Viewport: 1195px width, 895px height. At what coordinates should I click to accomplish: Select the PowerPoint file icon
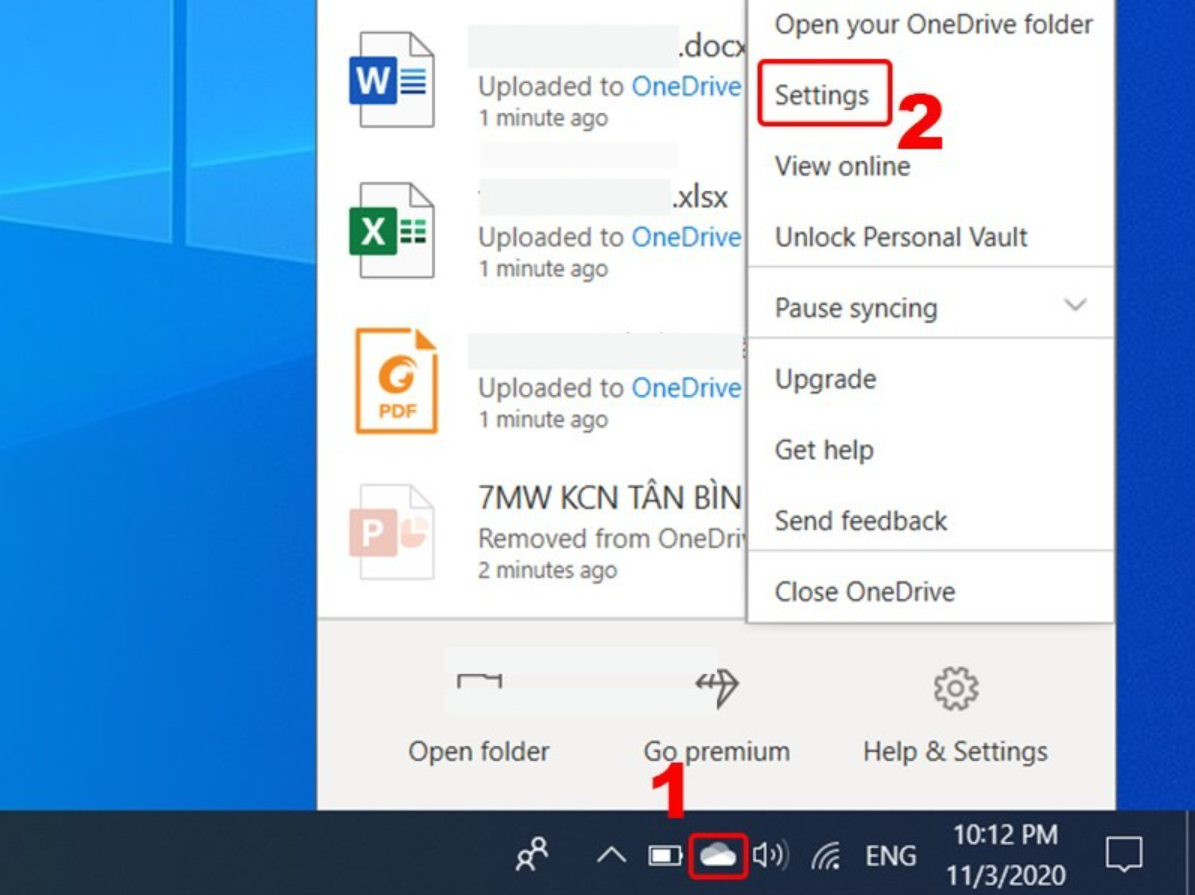tap(392, 531)
